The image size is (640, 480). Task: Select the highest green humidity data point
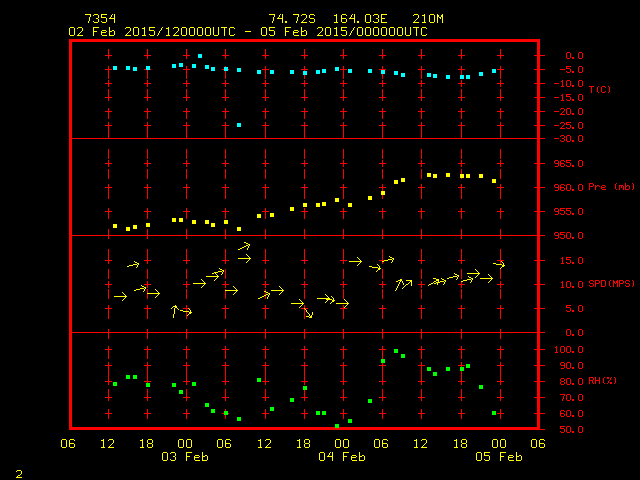396,351
